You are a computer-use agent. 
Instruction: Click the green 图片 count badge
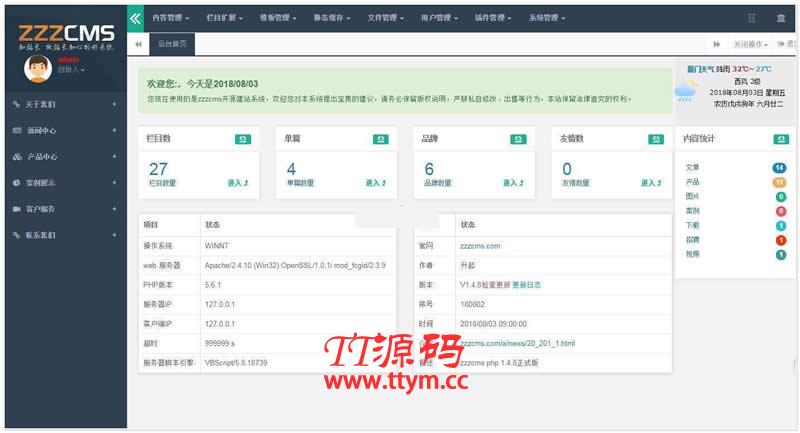click(781, 197)
